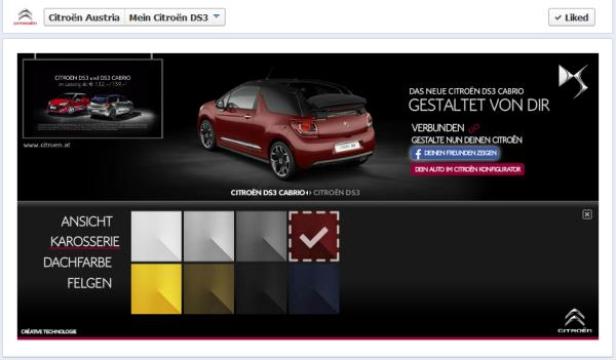Image resolution: width=616 pixels, height=360 pixels.
Task: Click the Verbunden status text
Action: (438, 128)
